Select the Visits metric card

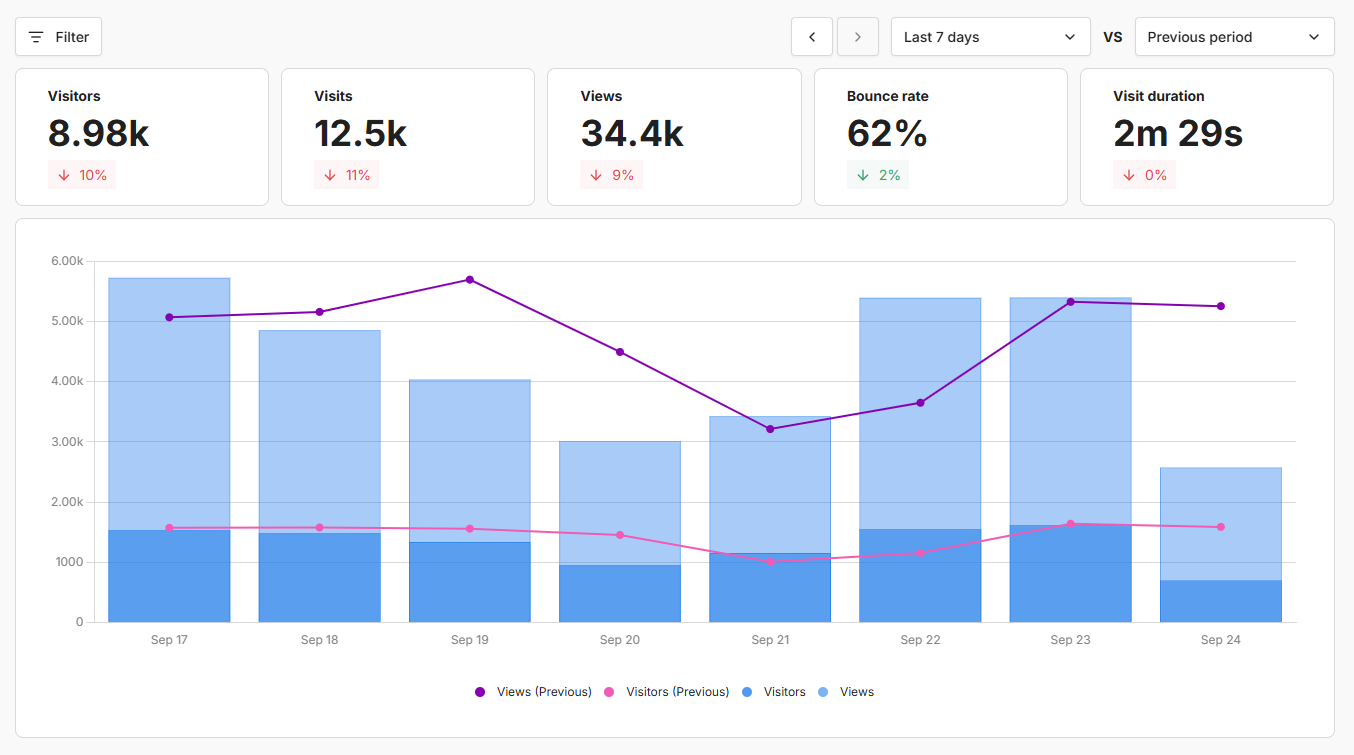pos(407,137)
